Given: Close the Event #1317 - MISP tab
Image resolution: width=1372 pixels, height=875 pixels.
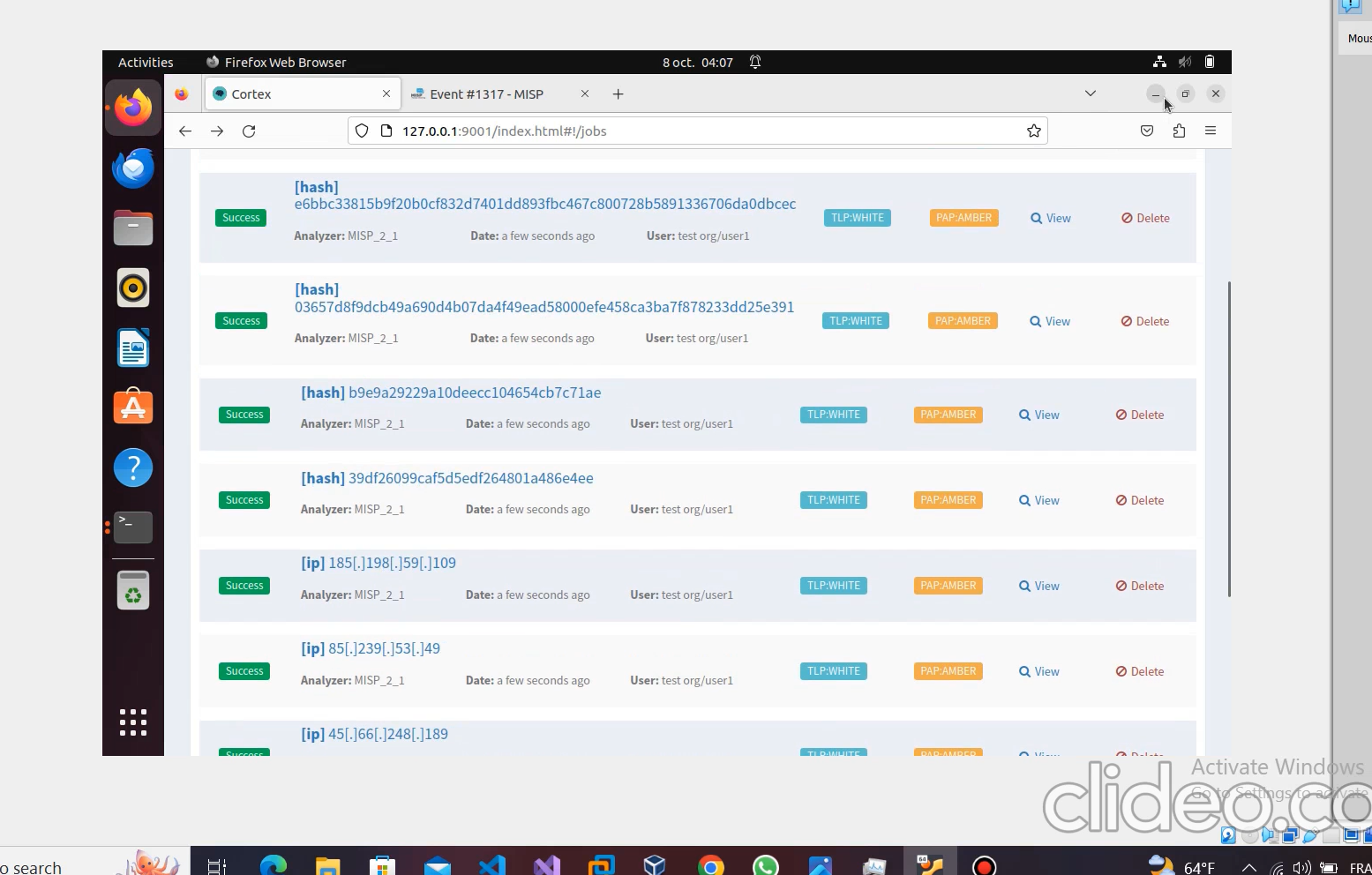Looking at the screenshot, I should click(x=584, y=93).
